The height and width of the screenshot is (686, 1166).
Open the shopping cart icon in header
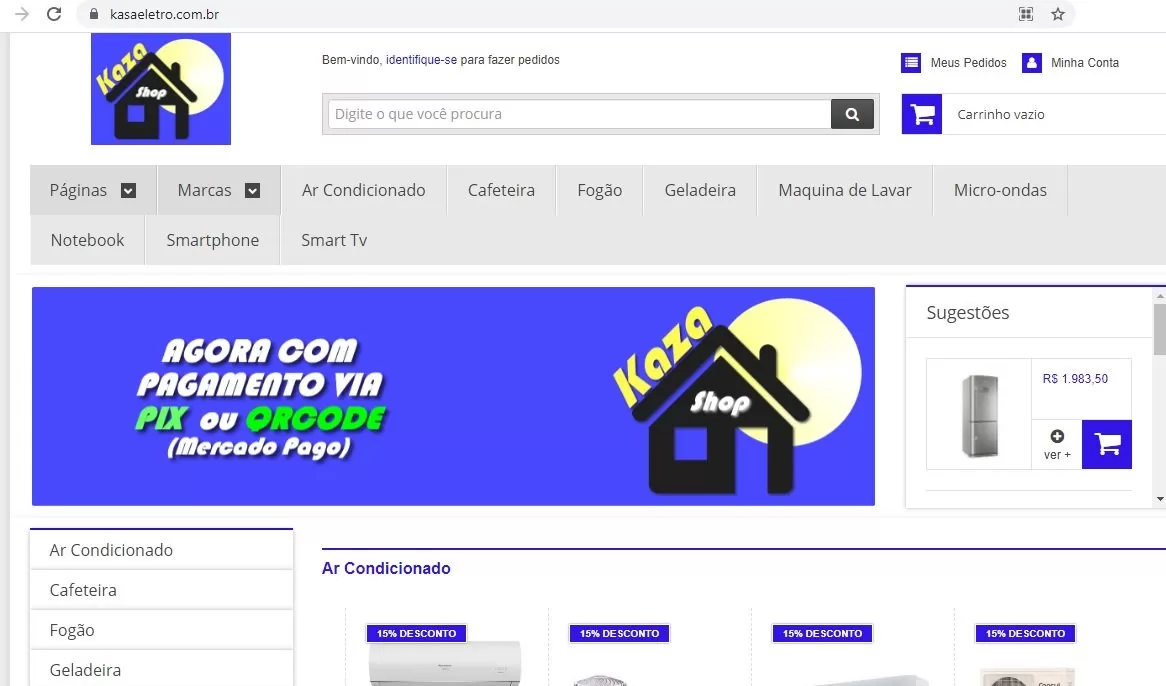coord(921,114)
